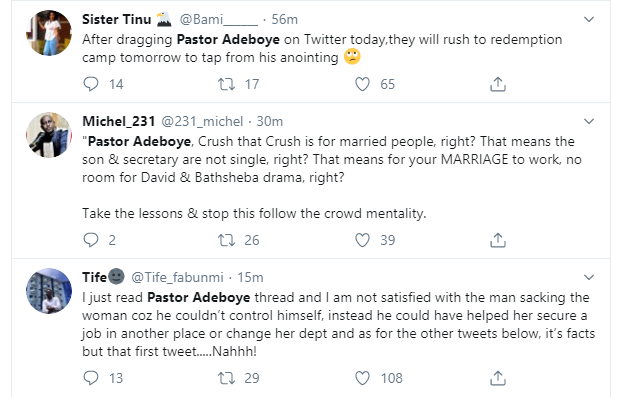Open more options chevron on Sister Tinu's tweet
The width and height of the screenshot is (623, 397).
tap(589, 19)
